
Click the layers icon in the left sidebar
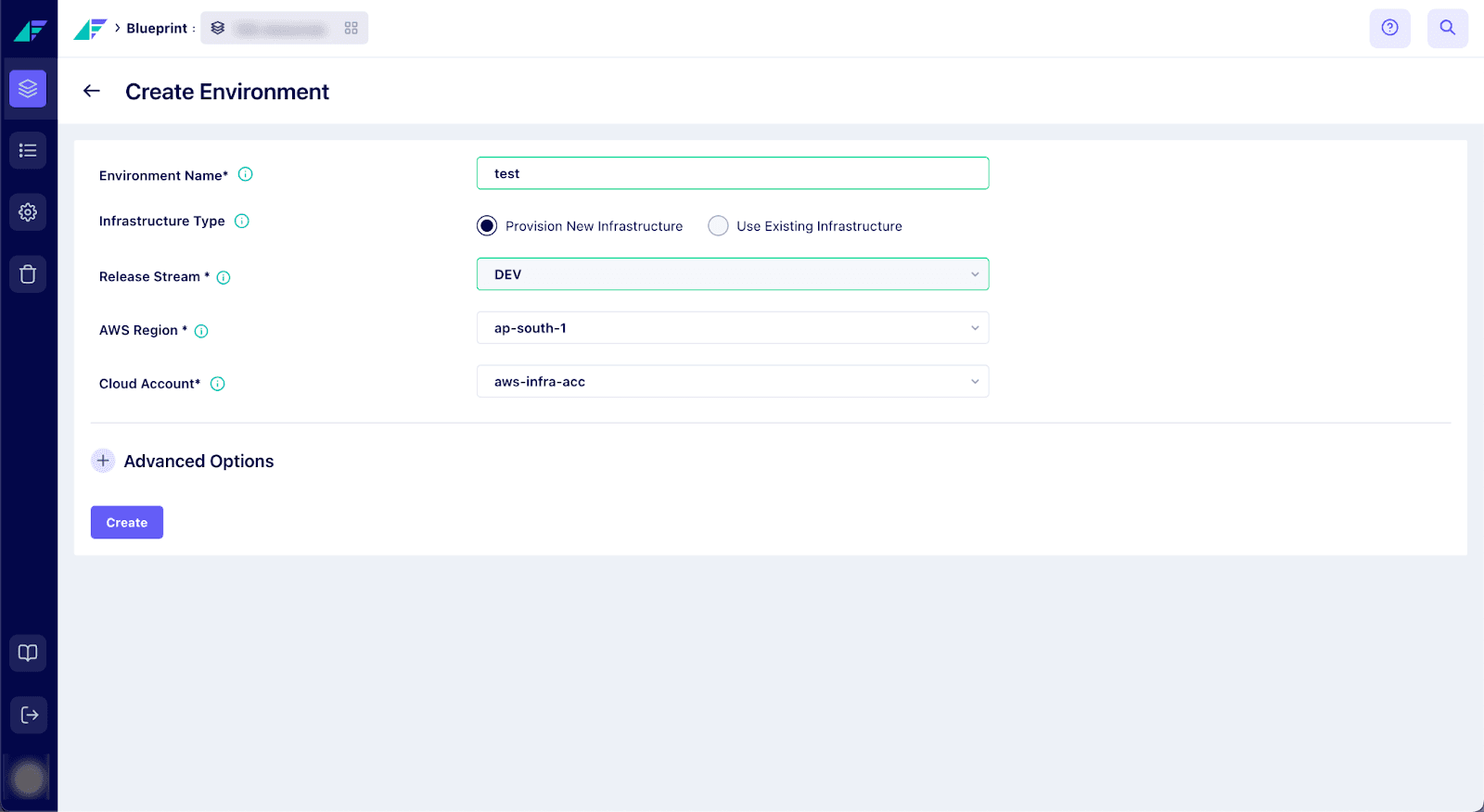(x=28, y=89)
